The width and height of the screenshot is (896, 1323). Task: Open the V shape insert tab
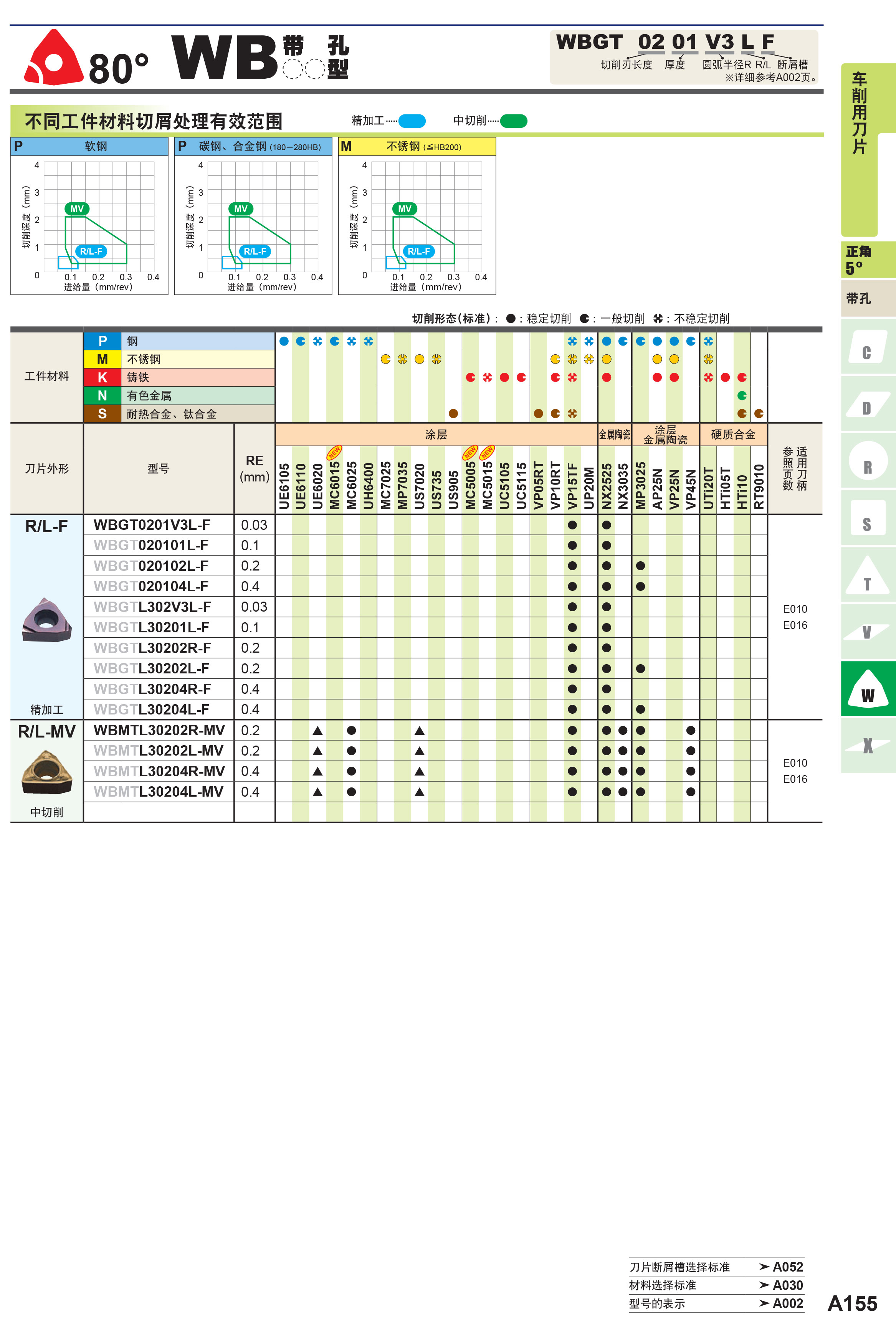[x=867, y=632]
